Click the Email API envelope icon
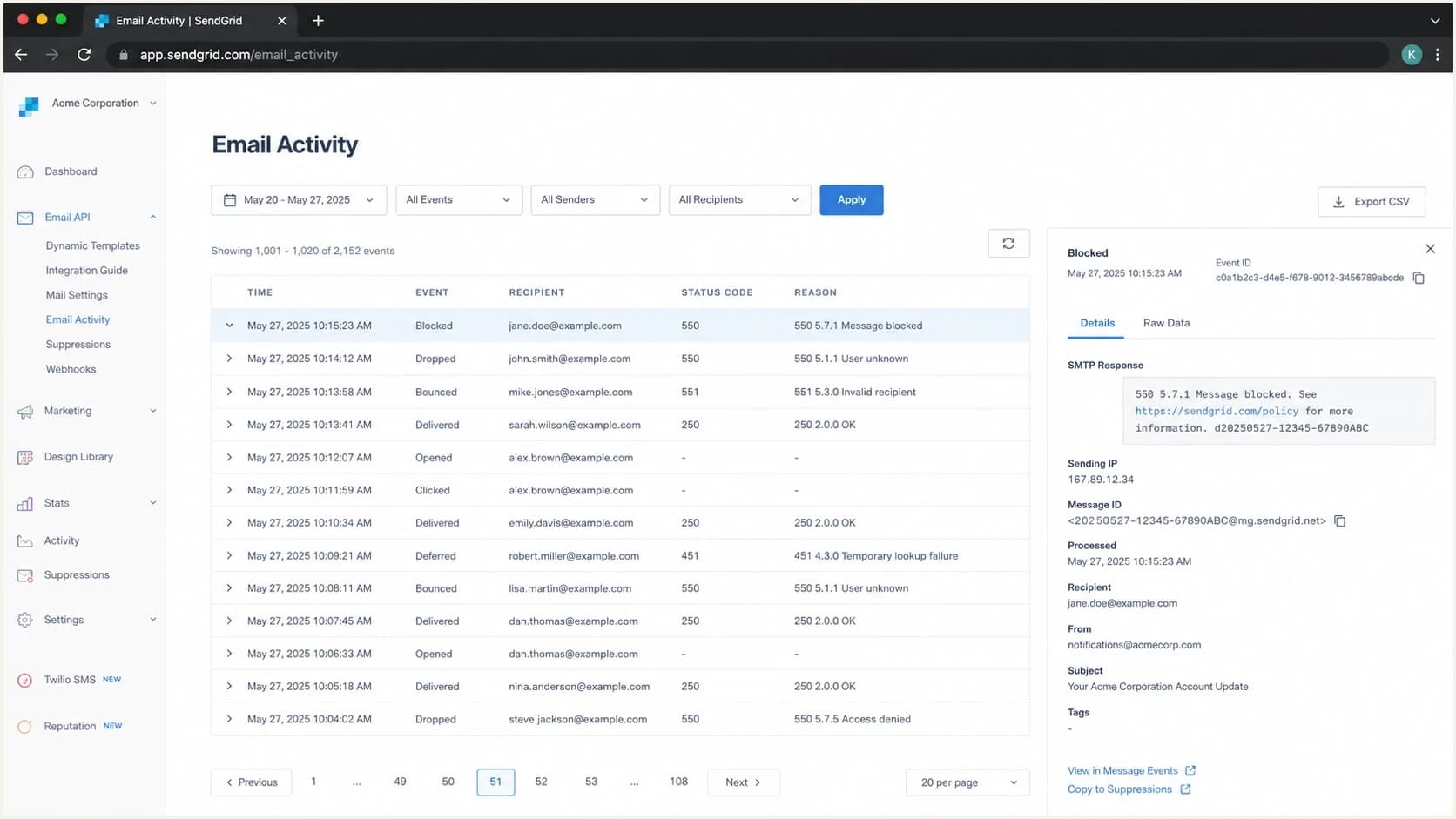The width and height of the screenshot is (1456, 819). point(25,218)
